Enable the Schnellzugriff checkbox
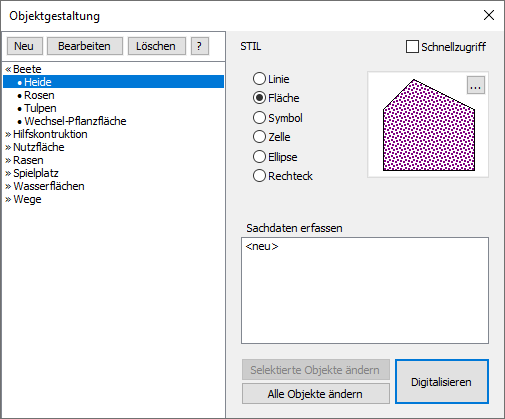 point(412,47)
